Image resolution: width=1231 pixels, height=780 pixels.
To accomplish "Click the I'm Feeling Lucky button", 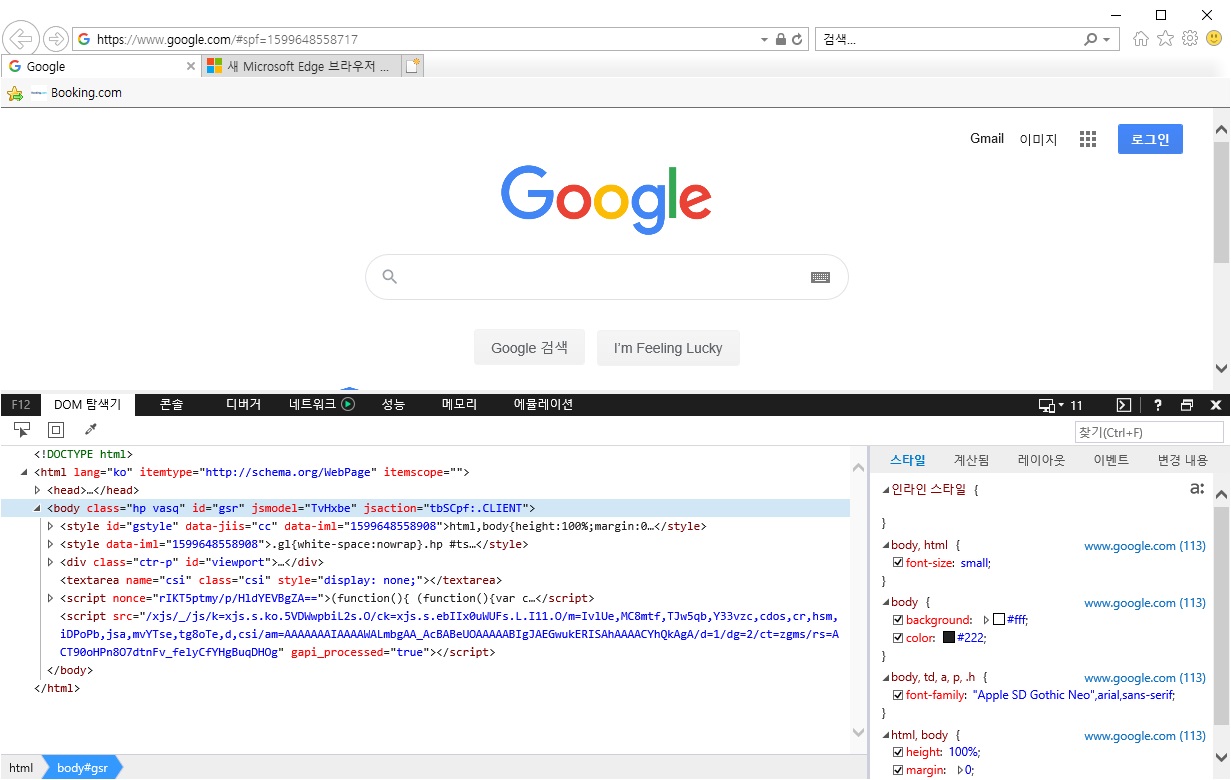I will [668, 348].
